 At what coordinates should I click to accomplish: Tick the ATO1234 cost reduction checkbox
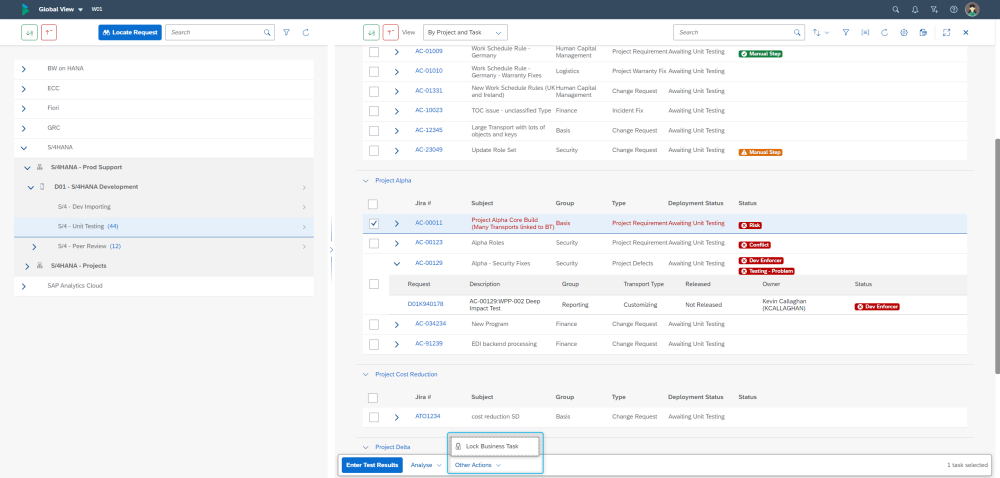374,416
